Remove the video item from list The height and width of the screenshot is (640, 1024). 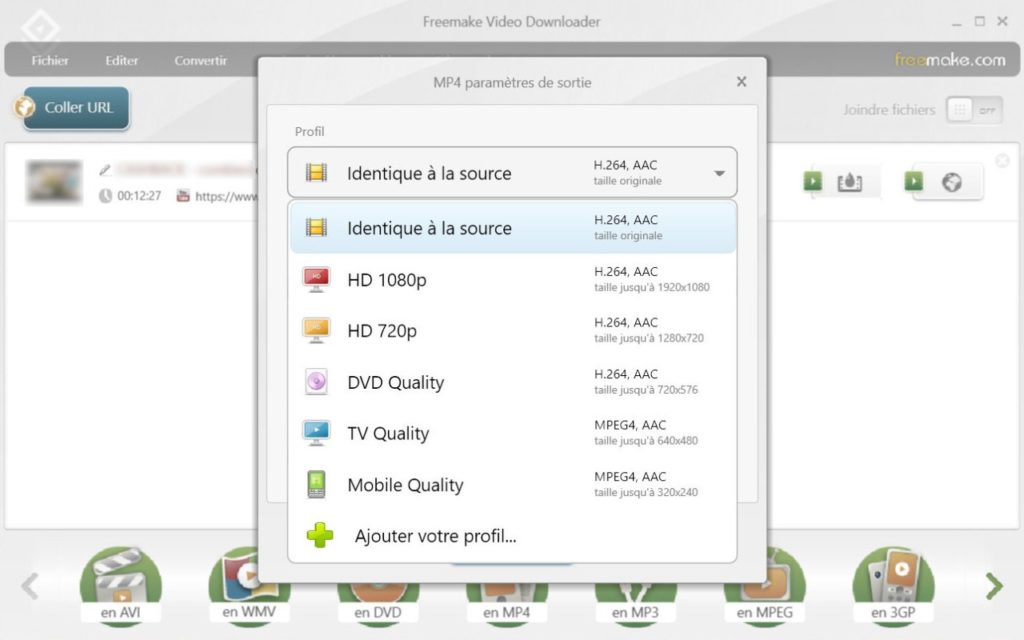pyautogui.click(x=1002, y=161)
